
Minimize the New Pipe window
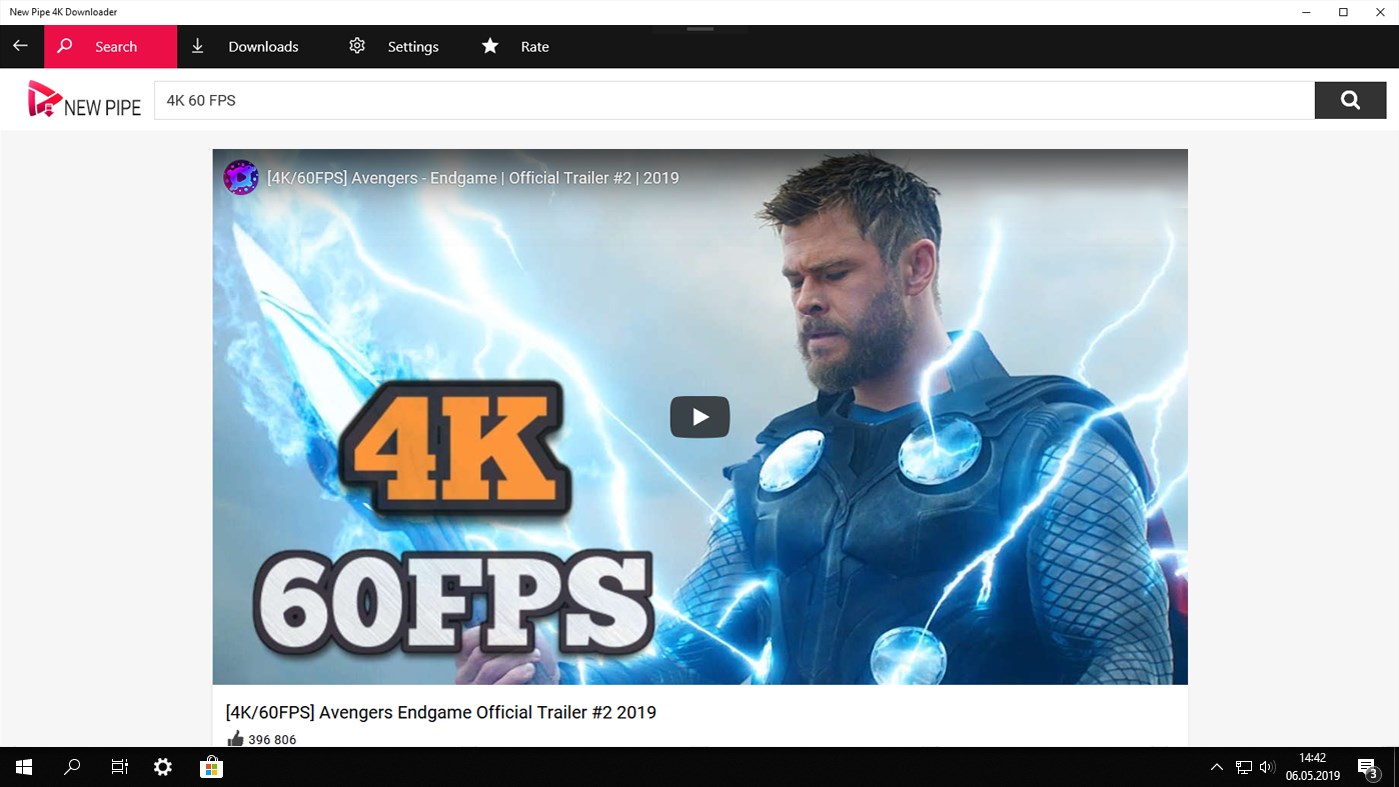1307,12
